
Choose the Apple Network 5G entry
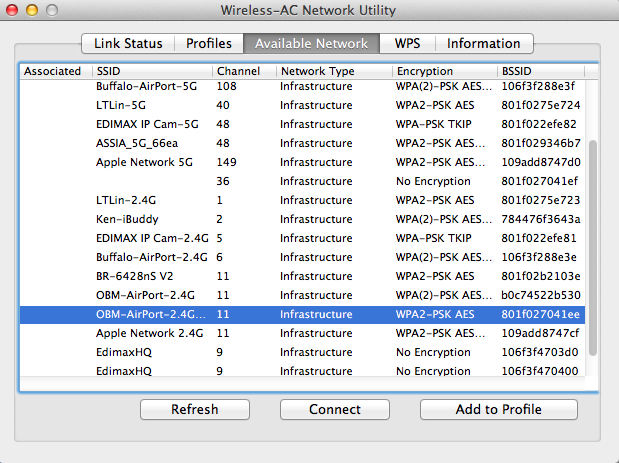pyautogui.click(x=302, y=162)
